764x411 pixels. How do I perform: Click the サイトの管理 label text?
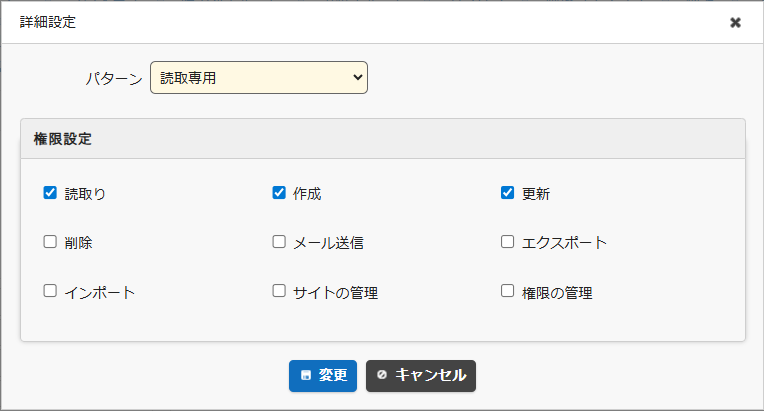335,293
